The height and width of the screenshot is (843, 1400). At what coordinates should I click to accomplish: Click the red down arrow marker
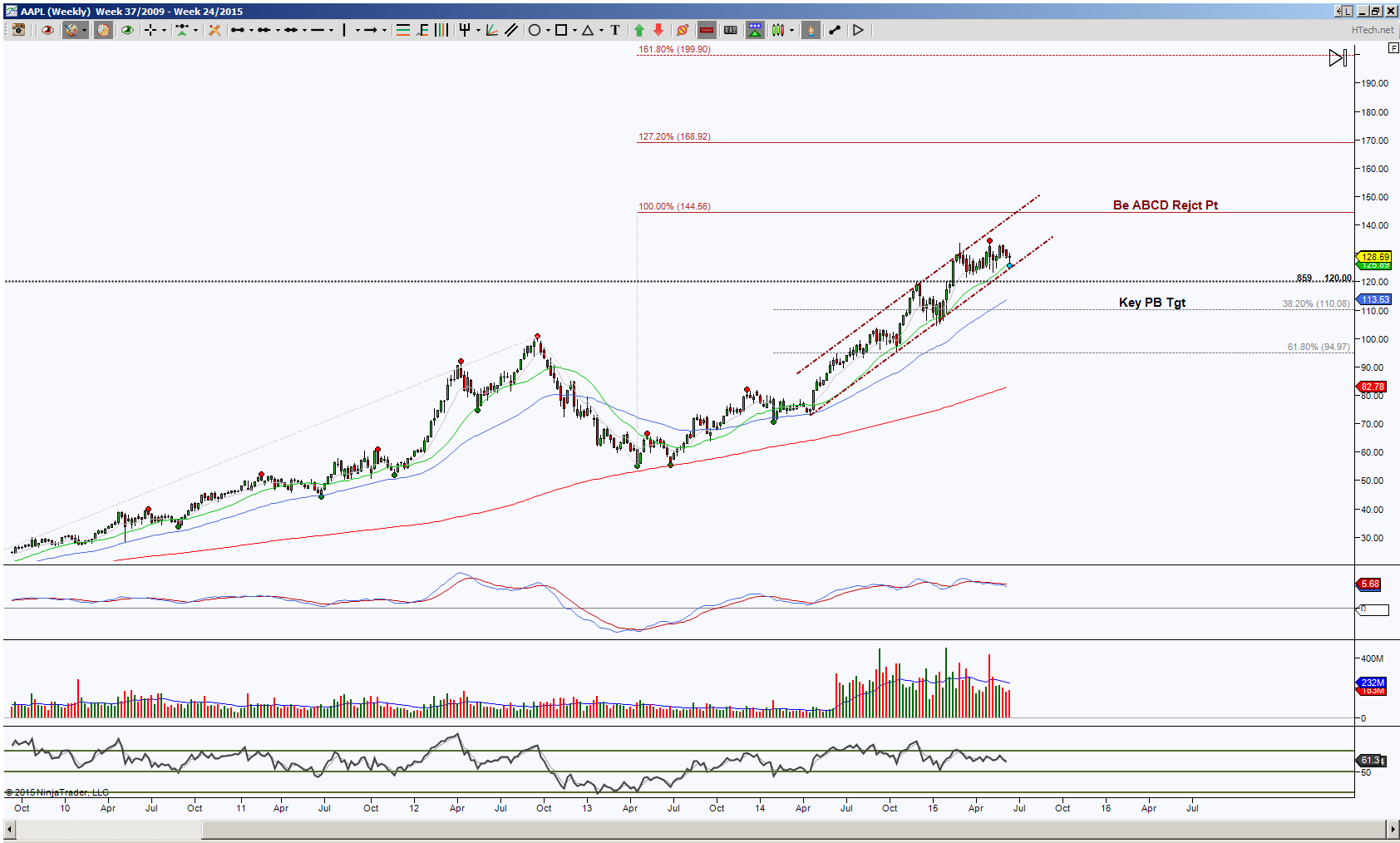tap(658, 30)
